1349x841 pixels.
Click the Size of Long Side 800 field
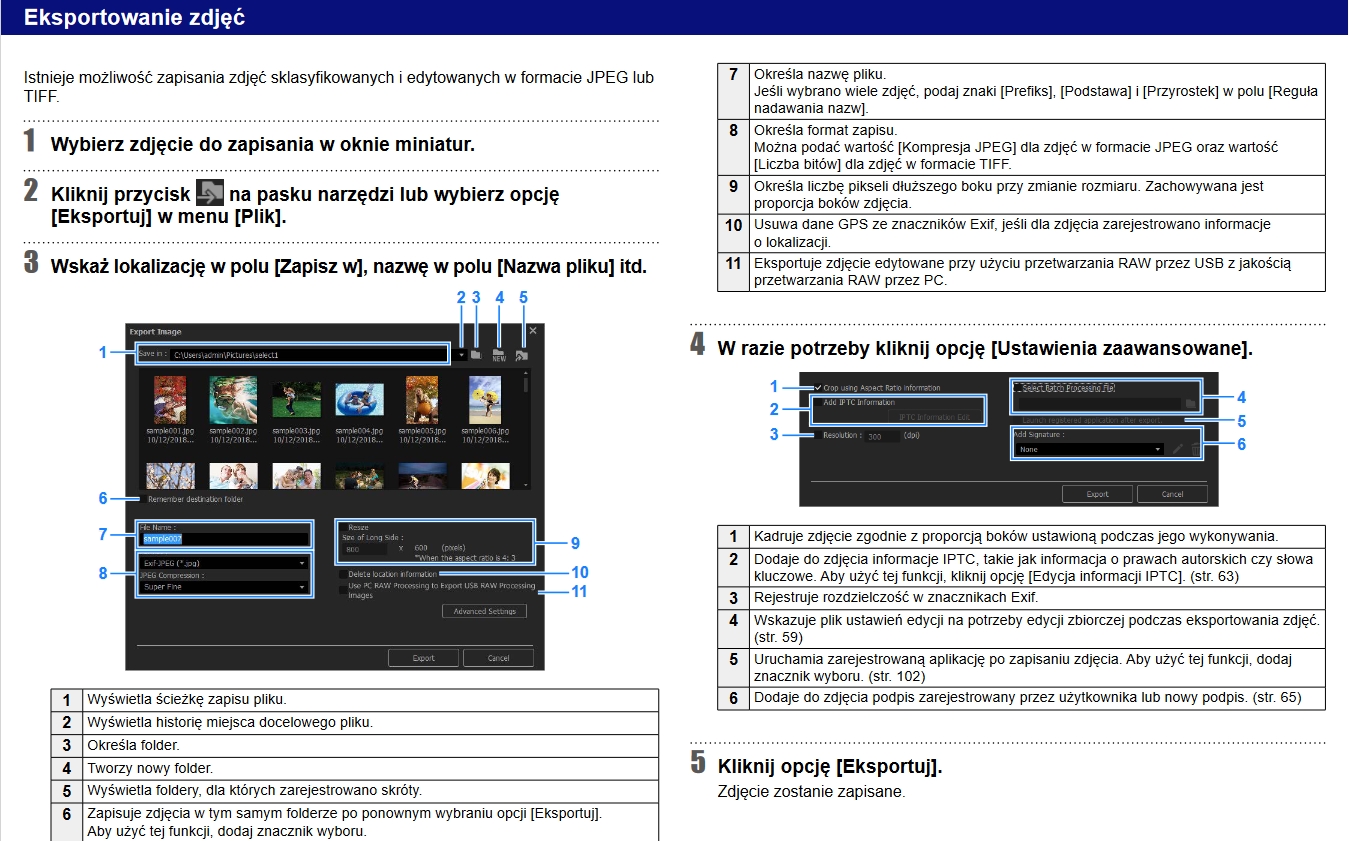coord(364,548)
